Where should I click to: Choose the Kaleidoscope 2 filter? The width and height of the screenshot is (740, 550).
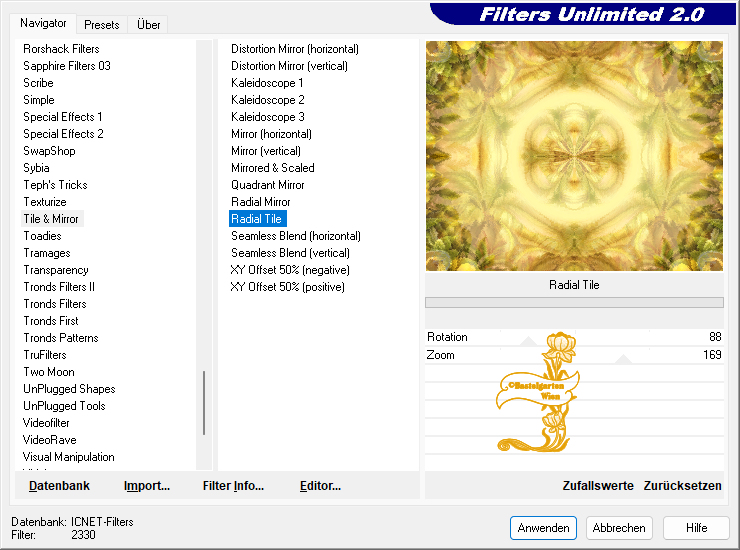(x=268, y=100)
